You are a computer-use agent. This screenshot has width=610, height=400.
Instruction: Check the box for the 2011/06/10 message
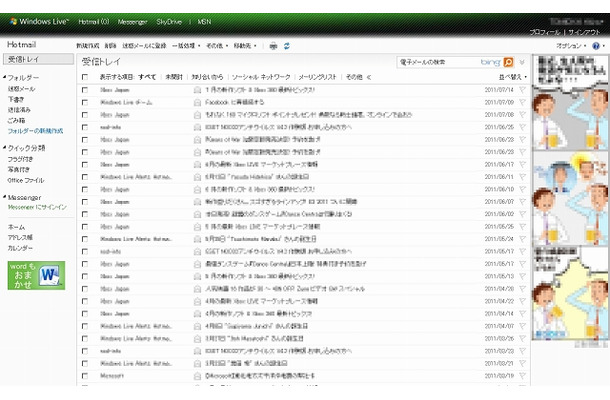click(85, 189)
